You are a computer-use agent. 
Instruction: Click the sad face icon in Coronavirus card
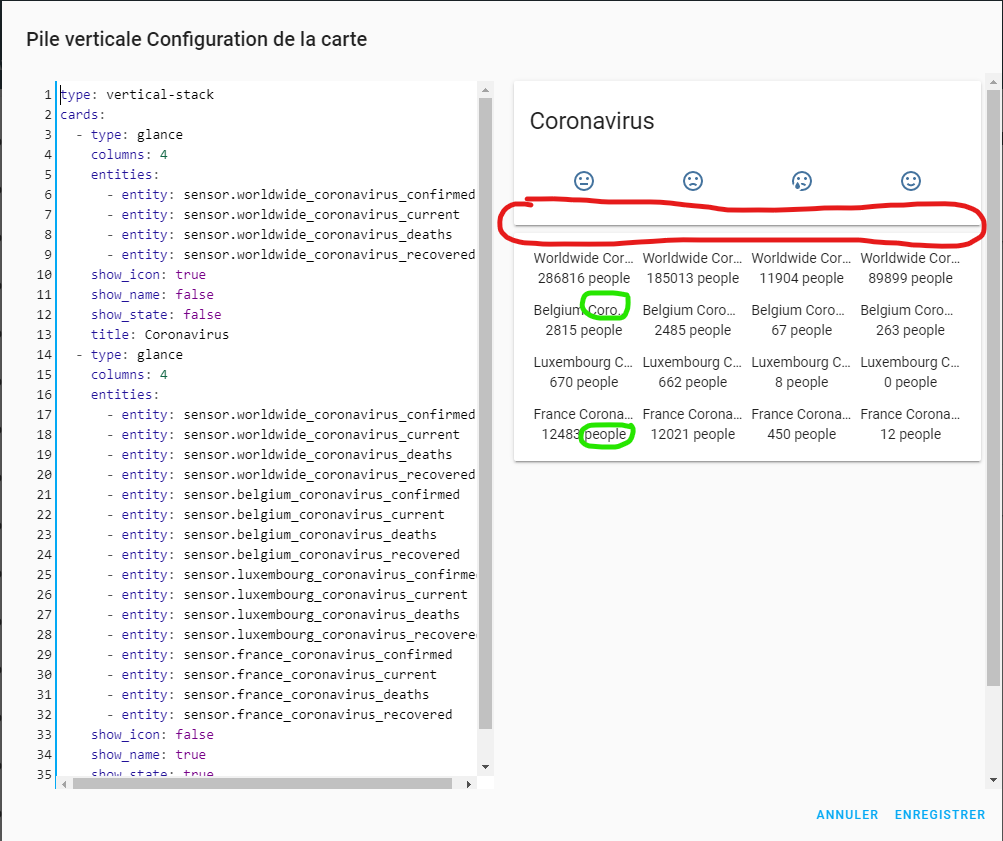pos(692,181)
